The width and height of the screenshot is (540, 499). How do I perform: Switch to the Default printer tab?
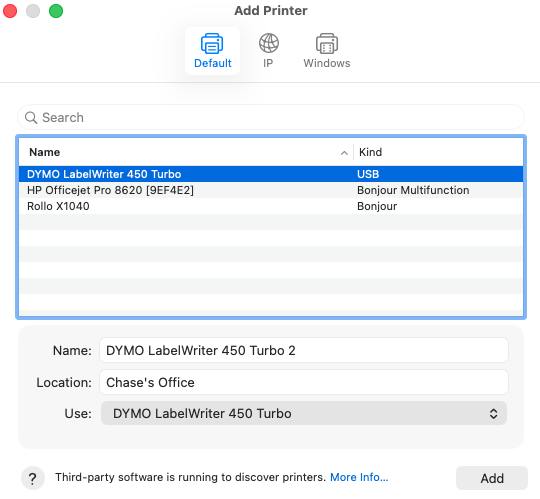[212, 51]
